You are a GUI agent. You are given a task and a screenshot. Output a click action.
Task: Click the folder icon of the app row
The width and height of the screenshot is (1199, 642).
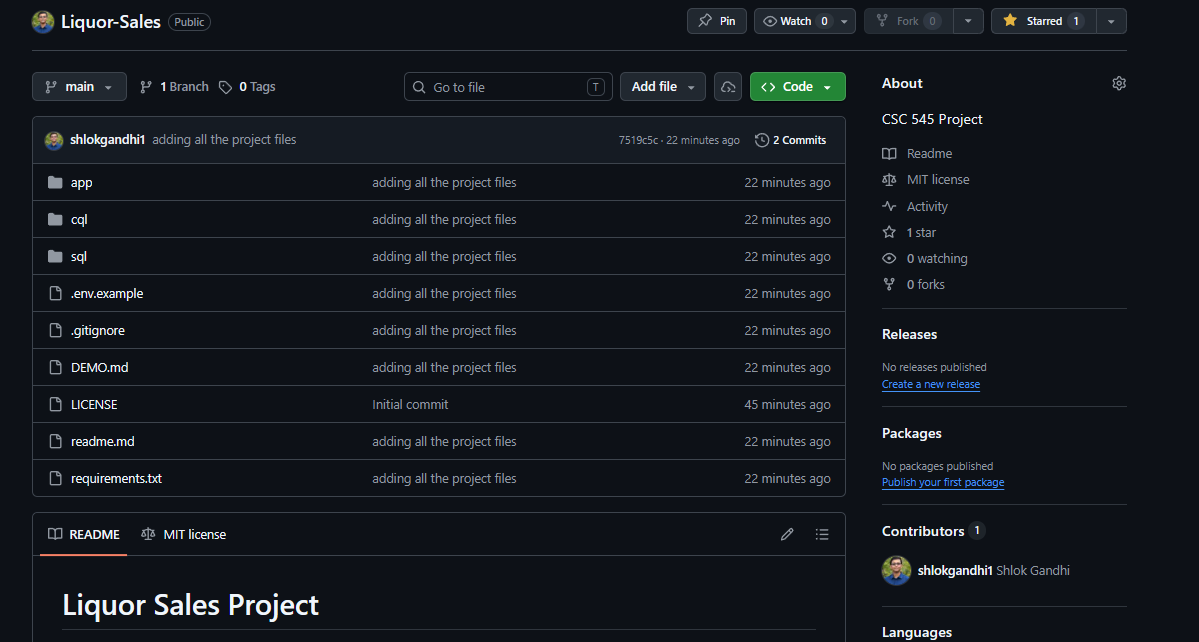tap(55, 183)
